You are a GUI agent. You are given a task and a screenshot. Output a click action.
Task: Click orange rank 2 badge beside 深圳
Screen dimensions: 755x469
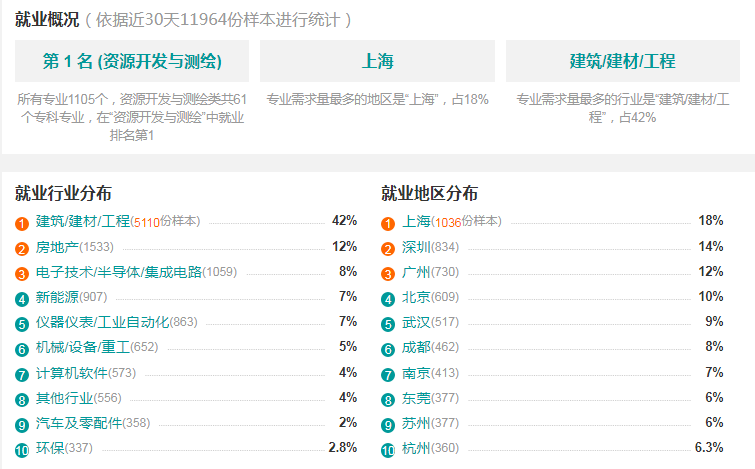pyautogui.click(x=388, y=249)
